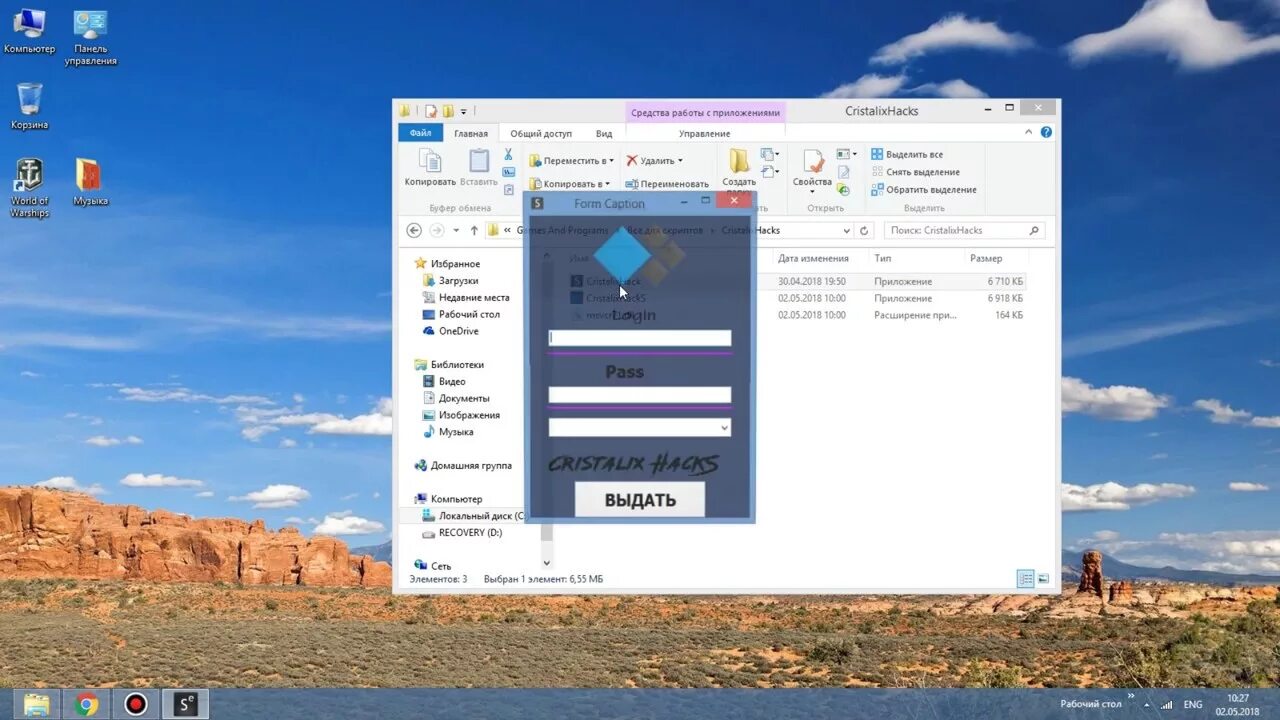Click the Explorer Forward arrow button
This screenshot has width=1280, height=720.
pyautogui.click(x=437, y=230)
